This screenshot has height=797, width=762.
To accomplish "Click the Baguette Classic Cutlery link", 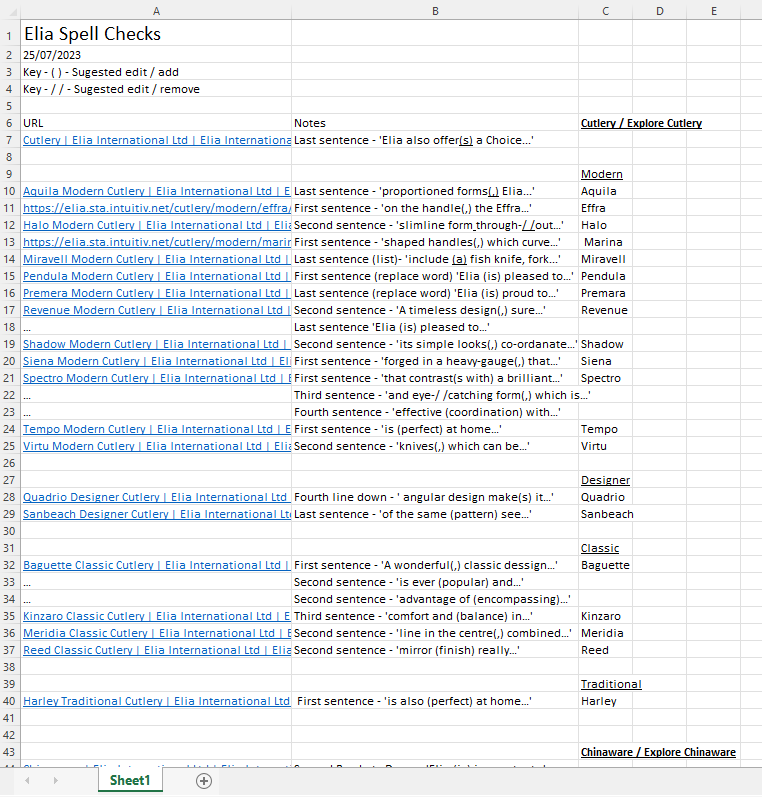I will click(156, 565).
